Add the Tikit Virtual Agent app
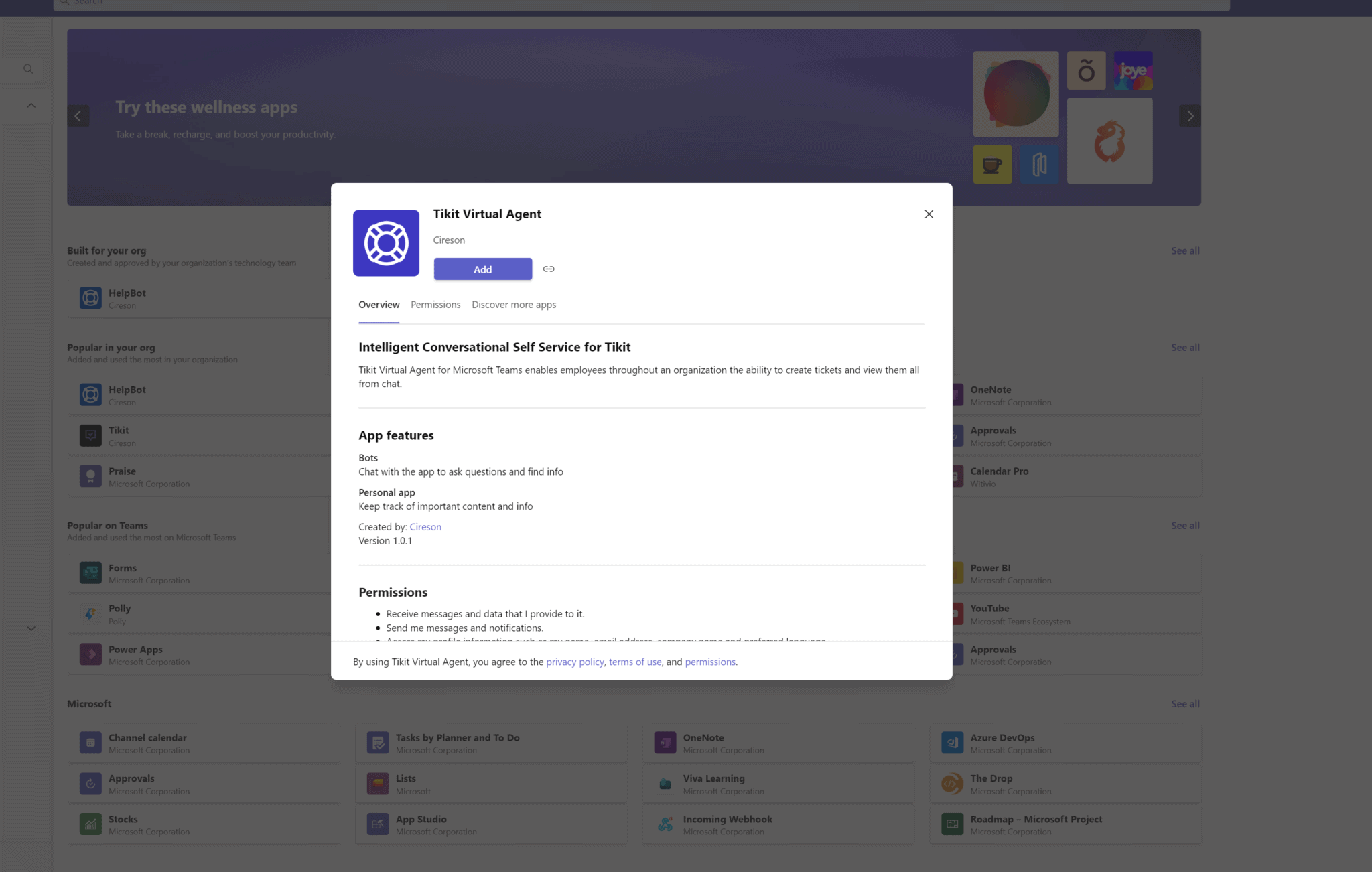The image size is (1372, 872). pos(482,269)
